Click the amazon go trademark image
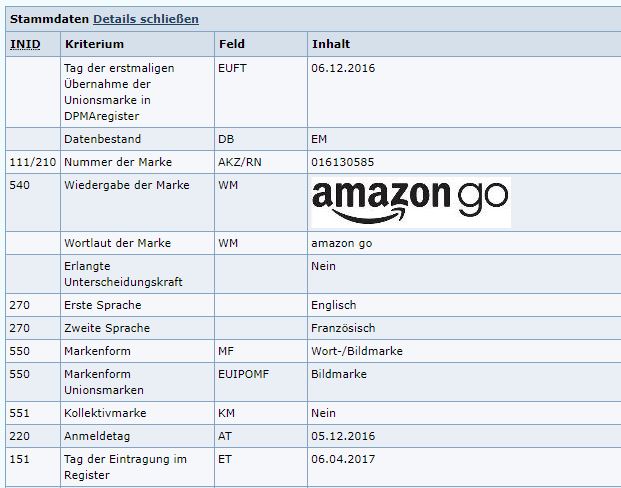The height and width of the screenshot is (488, 621). tap(411, 202)
